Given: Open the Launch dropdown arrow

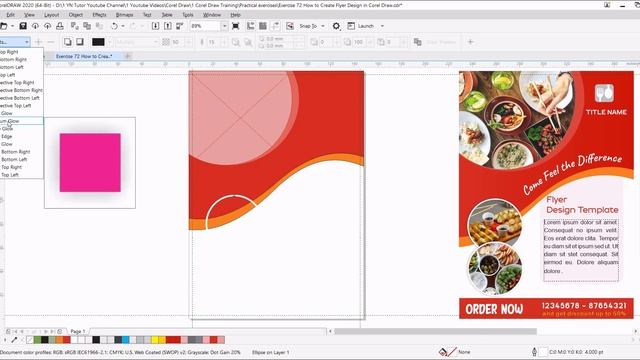Looking at the screenshot, I should (382, 26).
